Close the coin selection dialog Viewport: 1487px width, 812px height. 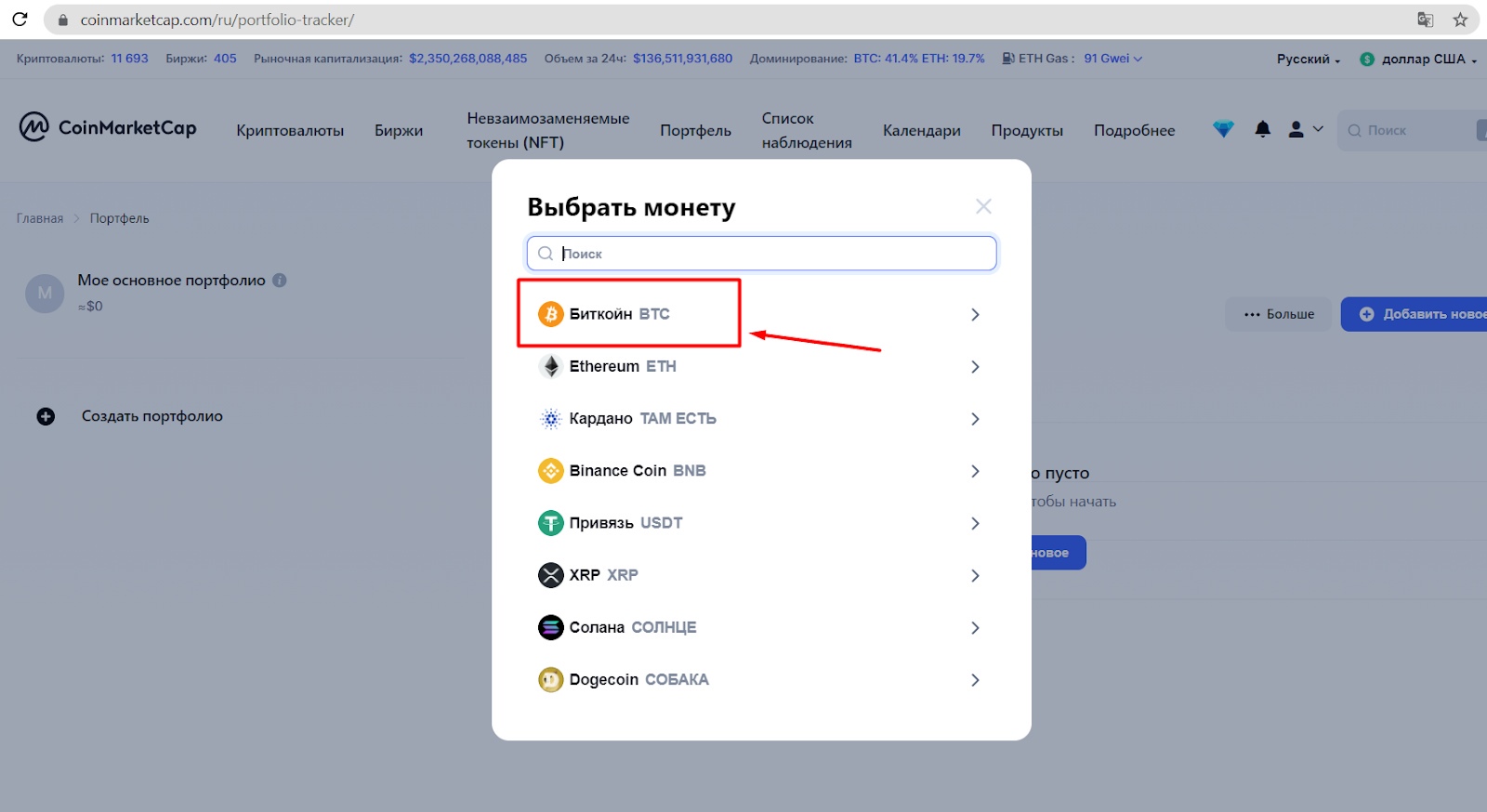point(983,206)
